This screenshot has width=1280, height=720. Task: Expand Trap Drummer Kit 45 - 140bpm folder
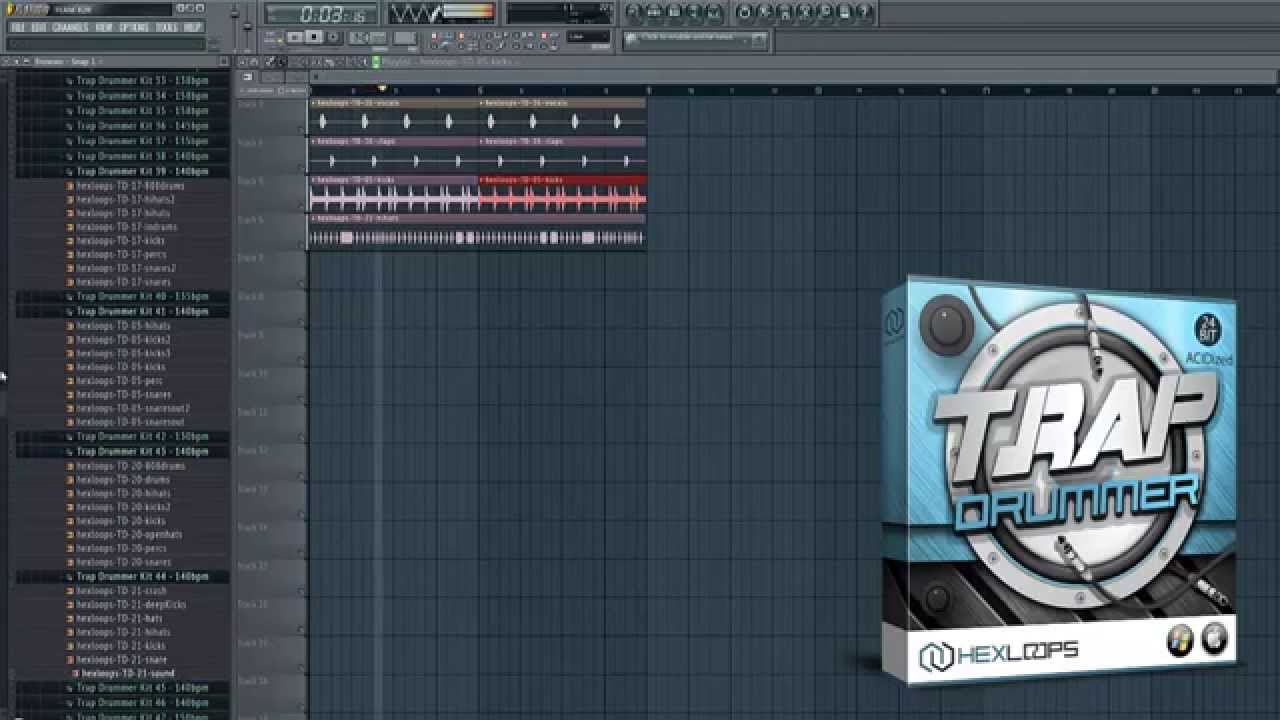[x=143, y=688]
